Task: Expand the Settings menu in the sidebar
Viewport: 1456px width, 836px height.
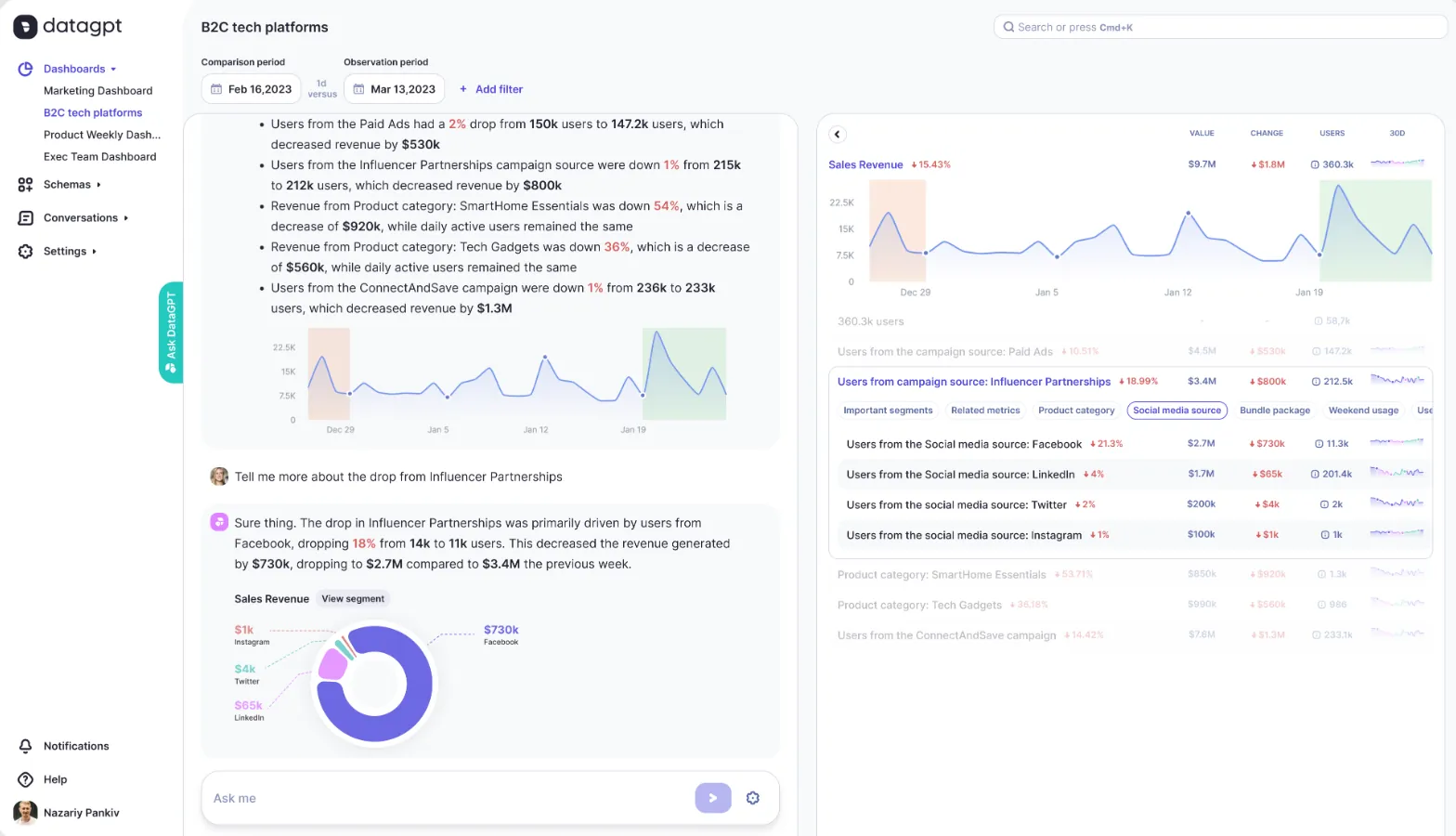Action: click(70, 252)
